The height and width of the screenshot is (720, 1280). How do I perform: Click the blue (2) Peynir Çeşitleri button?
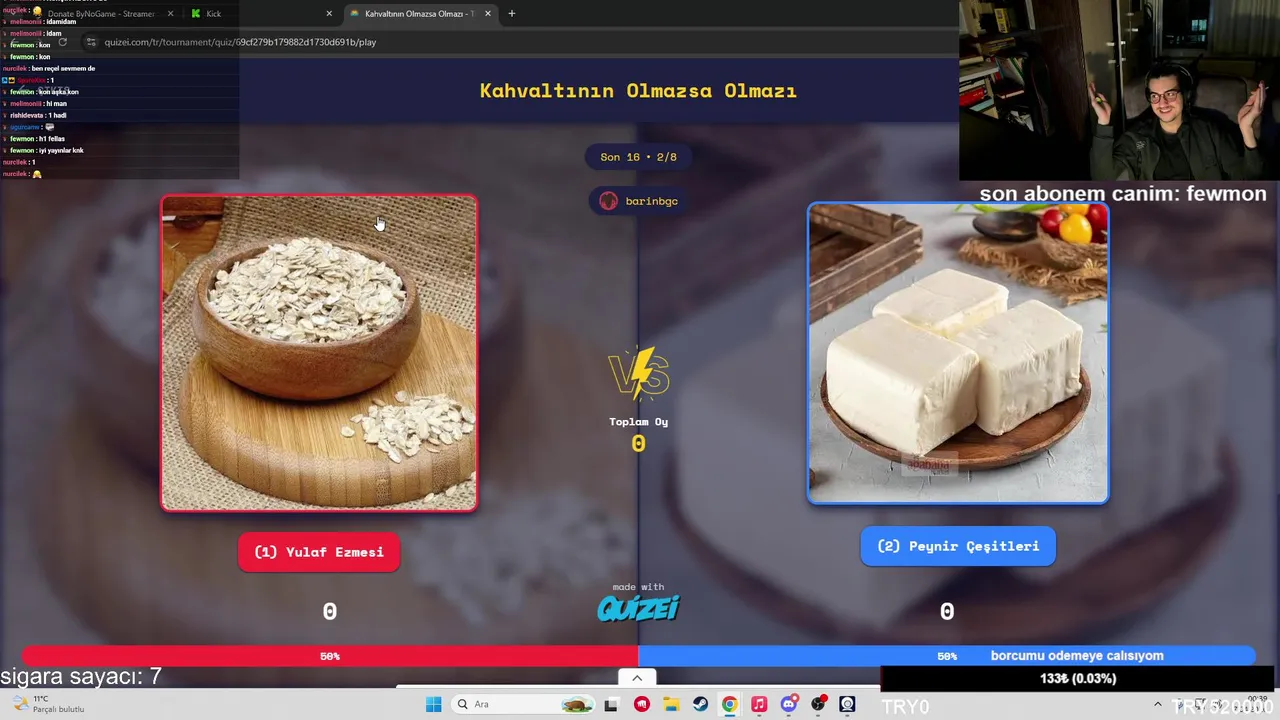(x=958, y=546)
